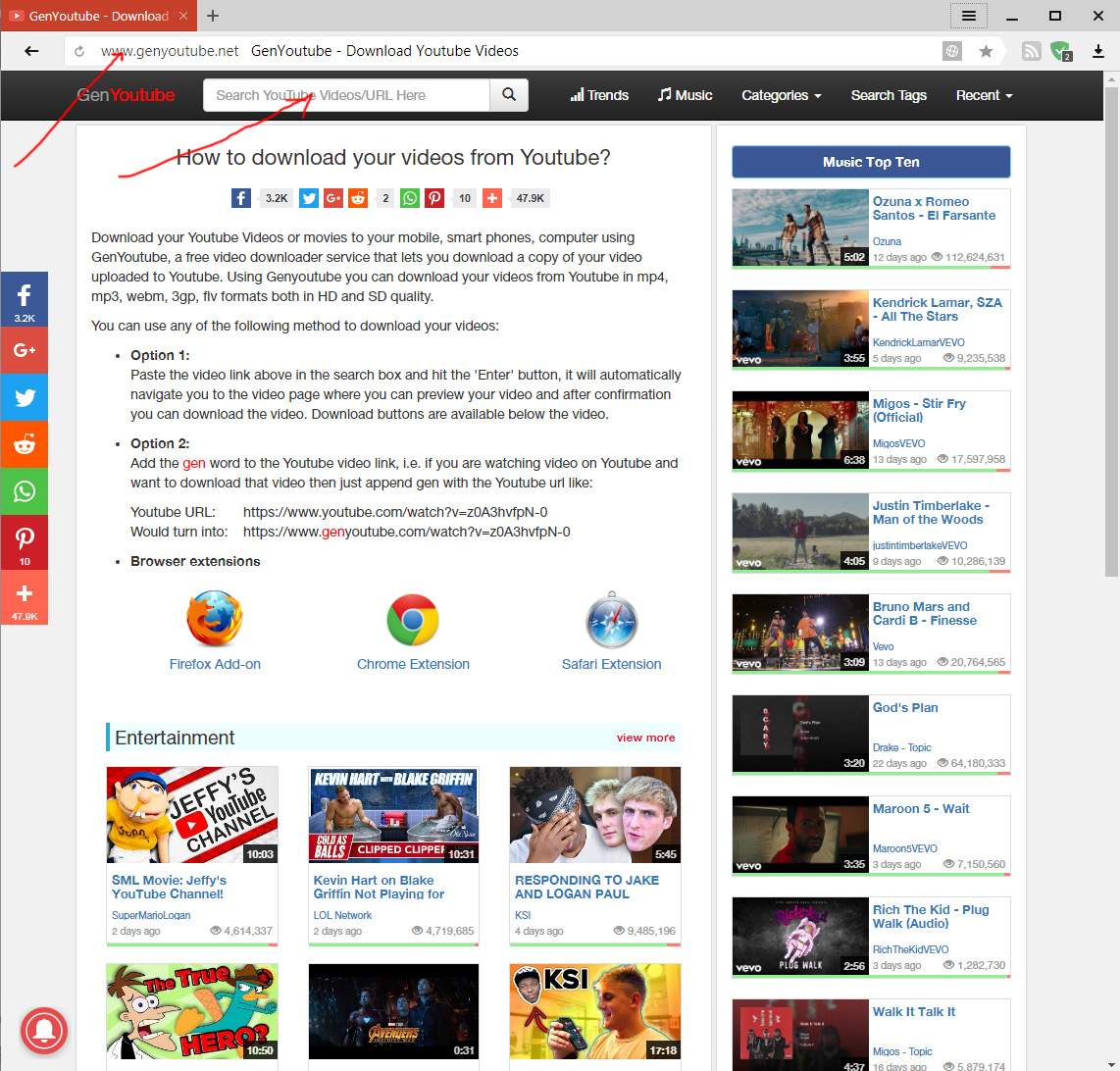1120x1071 pixels.
Task: Click the Chrome Extension icon
Action: click(x=413, y=619)
